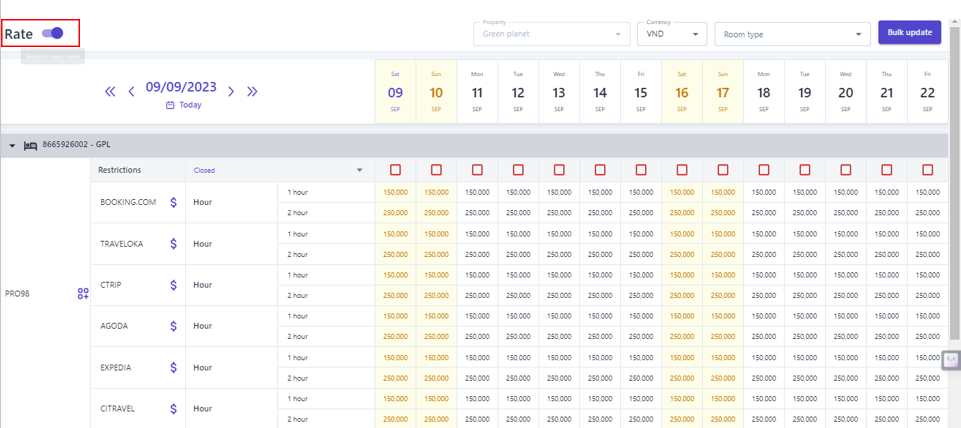Open the Currency VND dropdown
This screenshot has height=428, width=961.
(x=671, y=34)
